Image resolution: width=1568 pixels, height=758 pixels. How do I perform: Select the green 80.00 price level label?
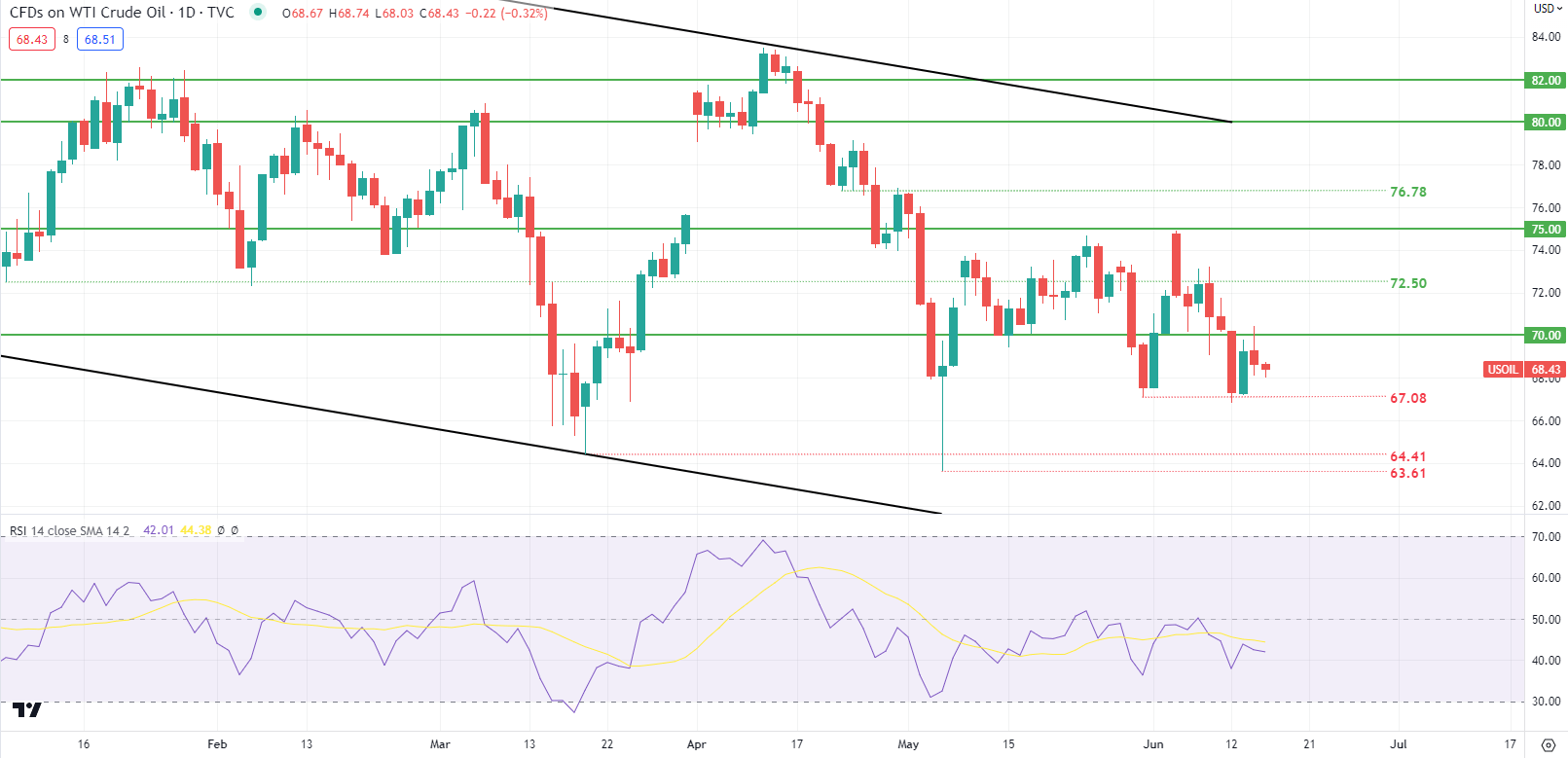pos(1546,122)
